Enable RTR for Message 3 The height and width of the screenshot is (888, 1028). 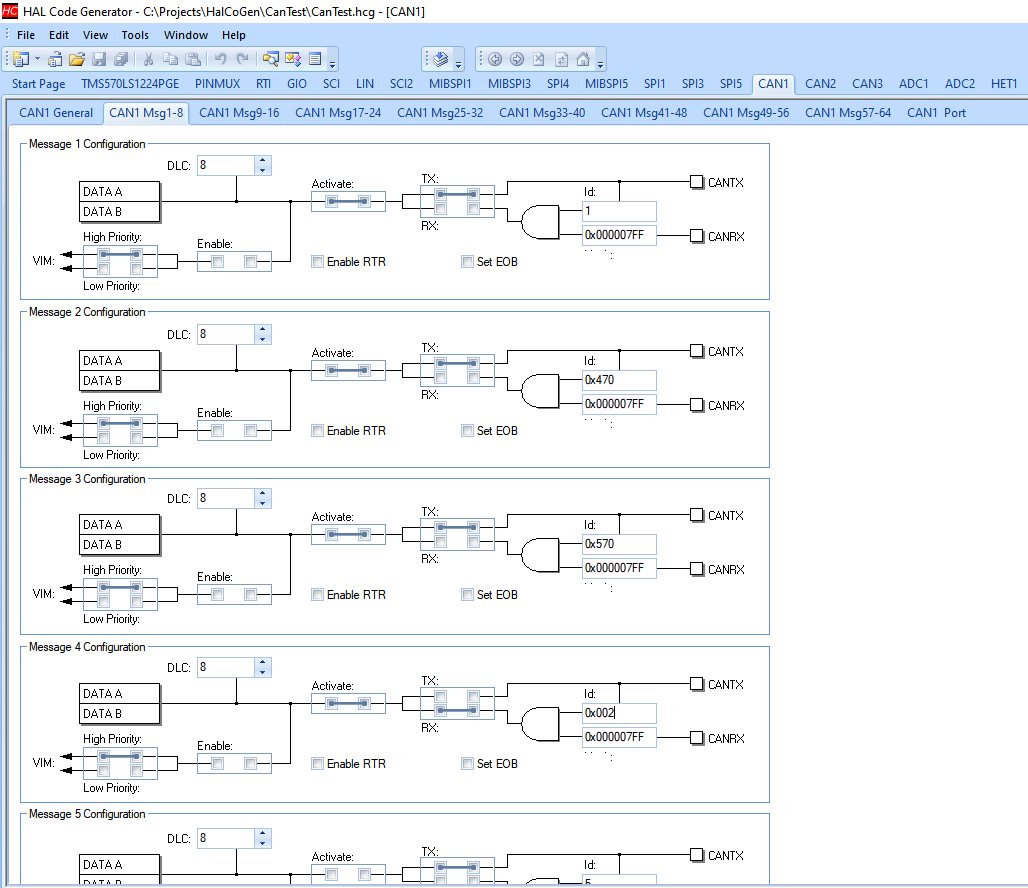318,595
